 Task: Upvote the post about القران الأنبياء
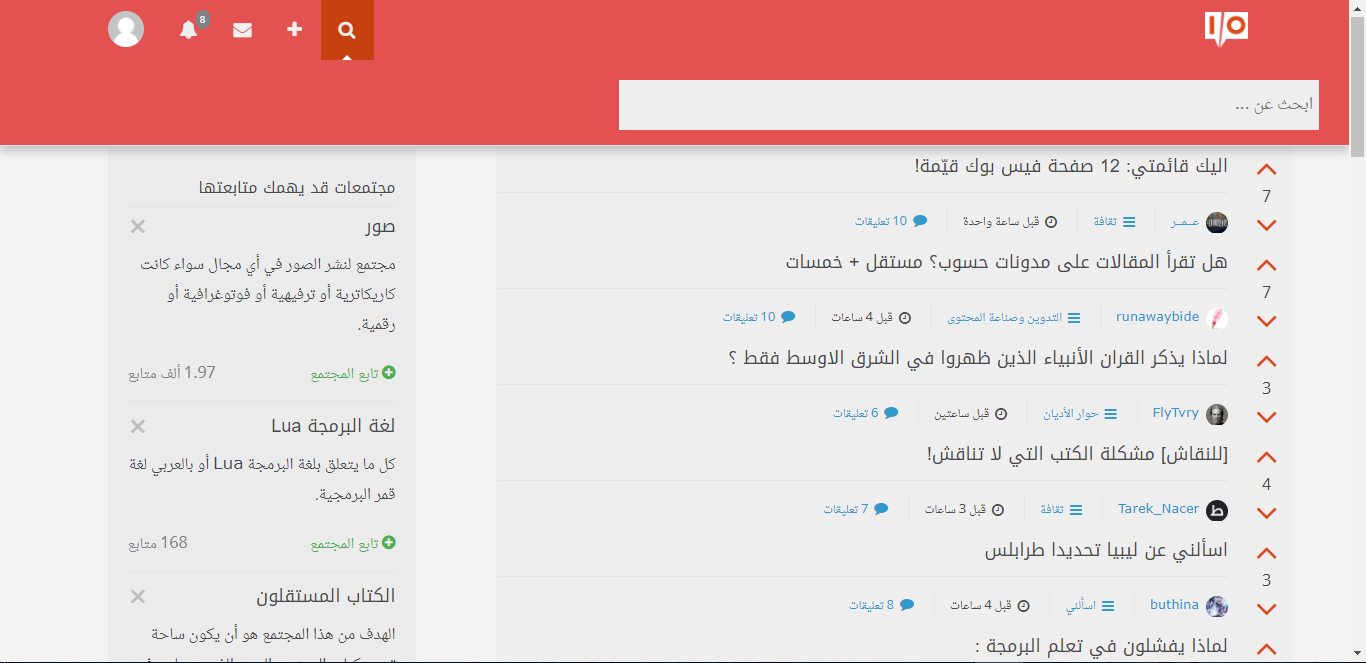coord(1266,362)
